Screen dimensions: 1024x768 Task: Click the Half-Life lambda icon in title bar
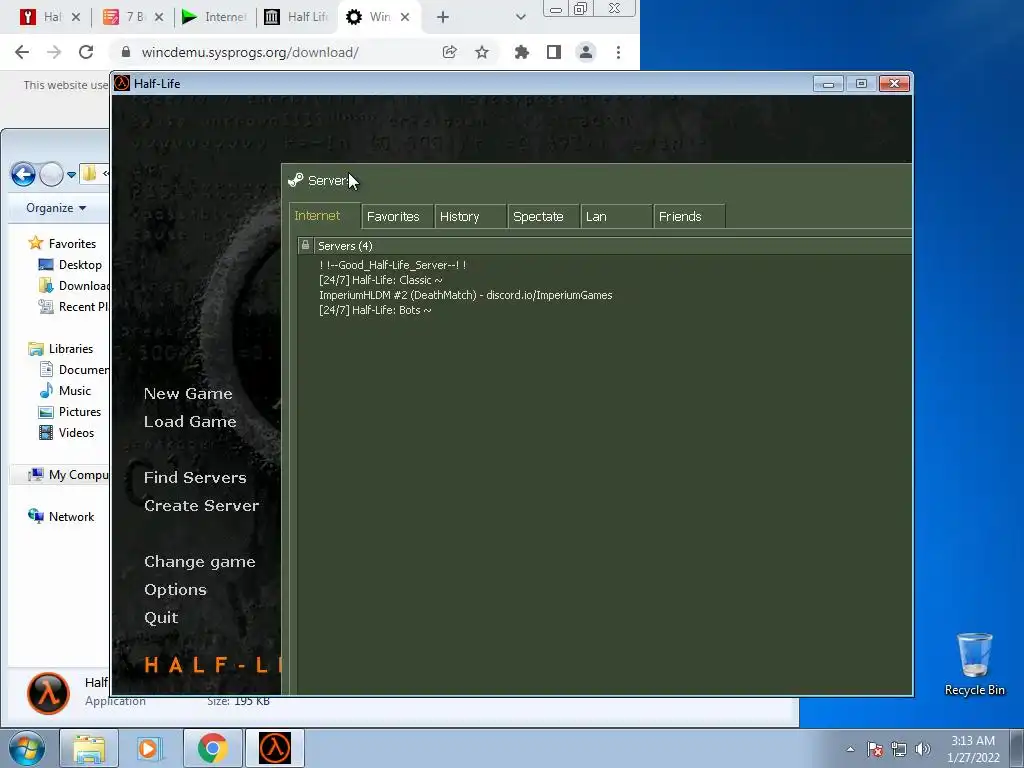click(x=121, y=83)
